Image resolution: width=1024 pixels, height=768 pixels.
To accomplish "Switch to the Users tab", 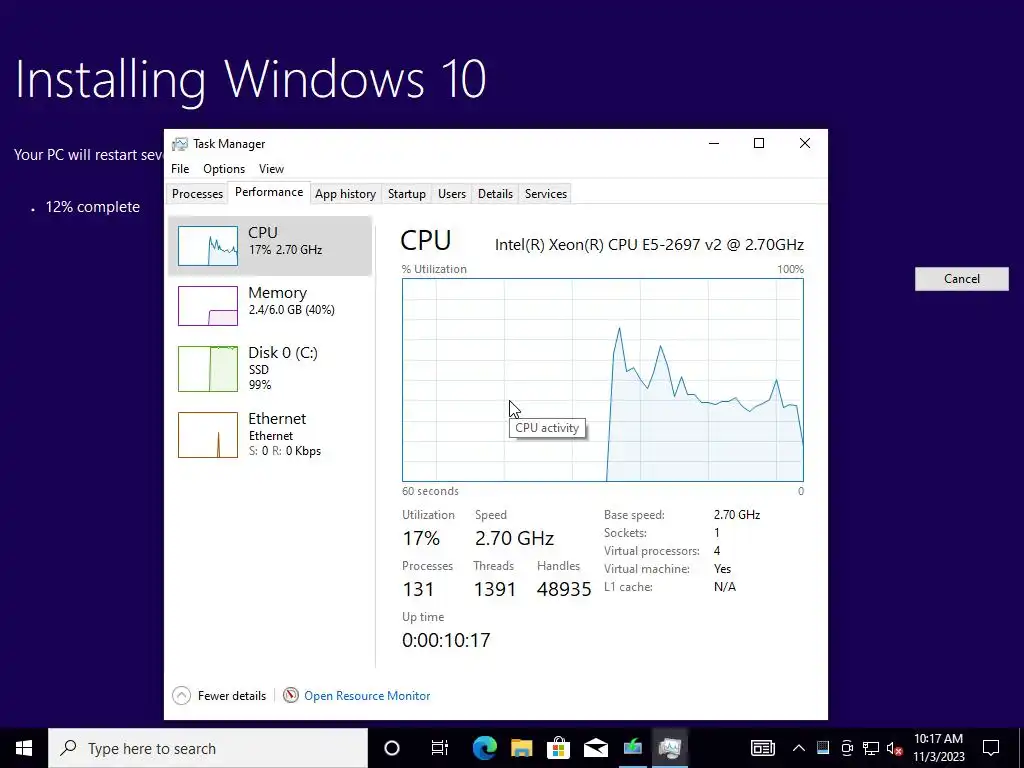I will [452, 194].
